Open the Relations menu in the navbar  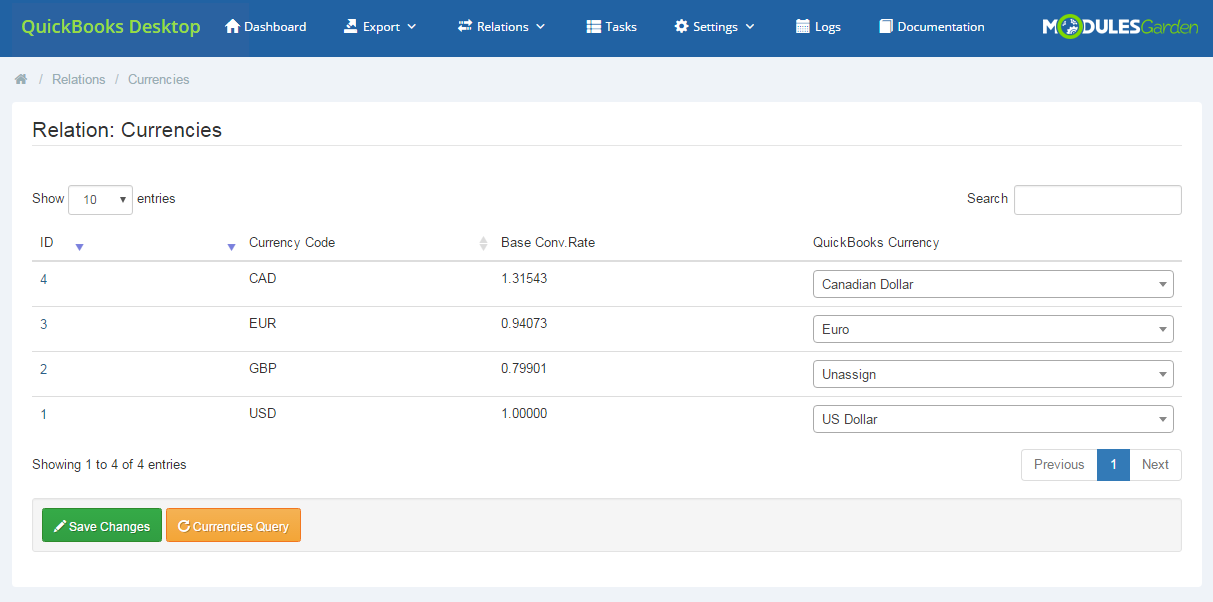pyautogui.click(x=501, y=27)
